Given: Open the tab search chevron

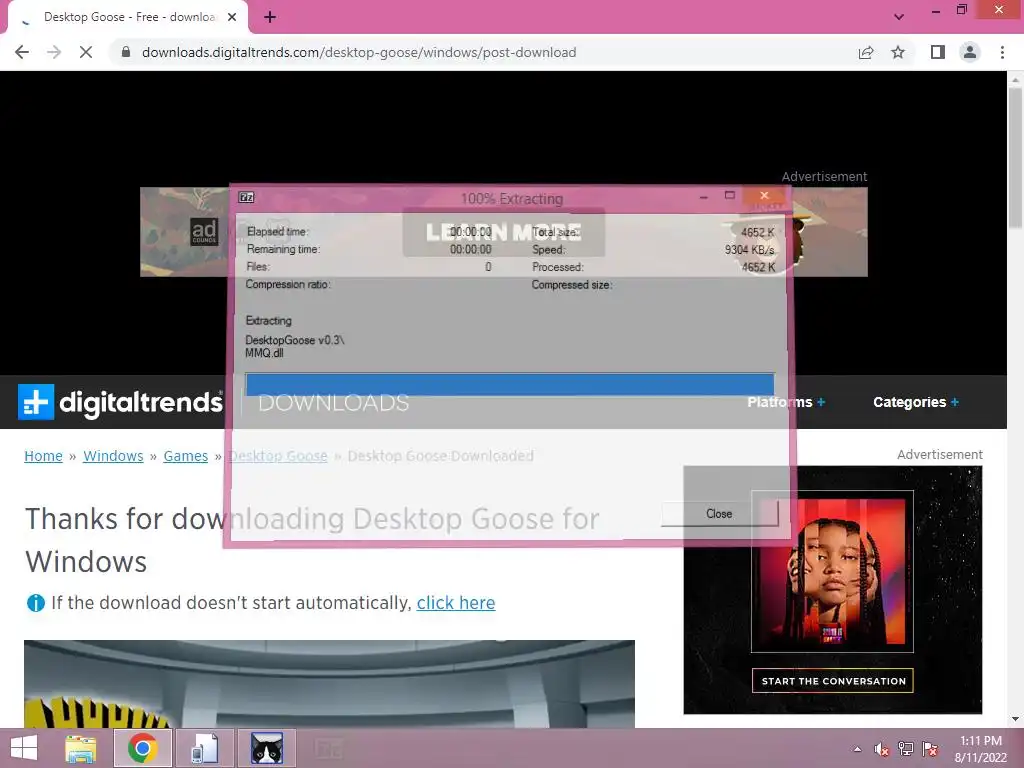Looking at the screenshot, I should (x=899, y=17).
